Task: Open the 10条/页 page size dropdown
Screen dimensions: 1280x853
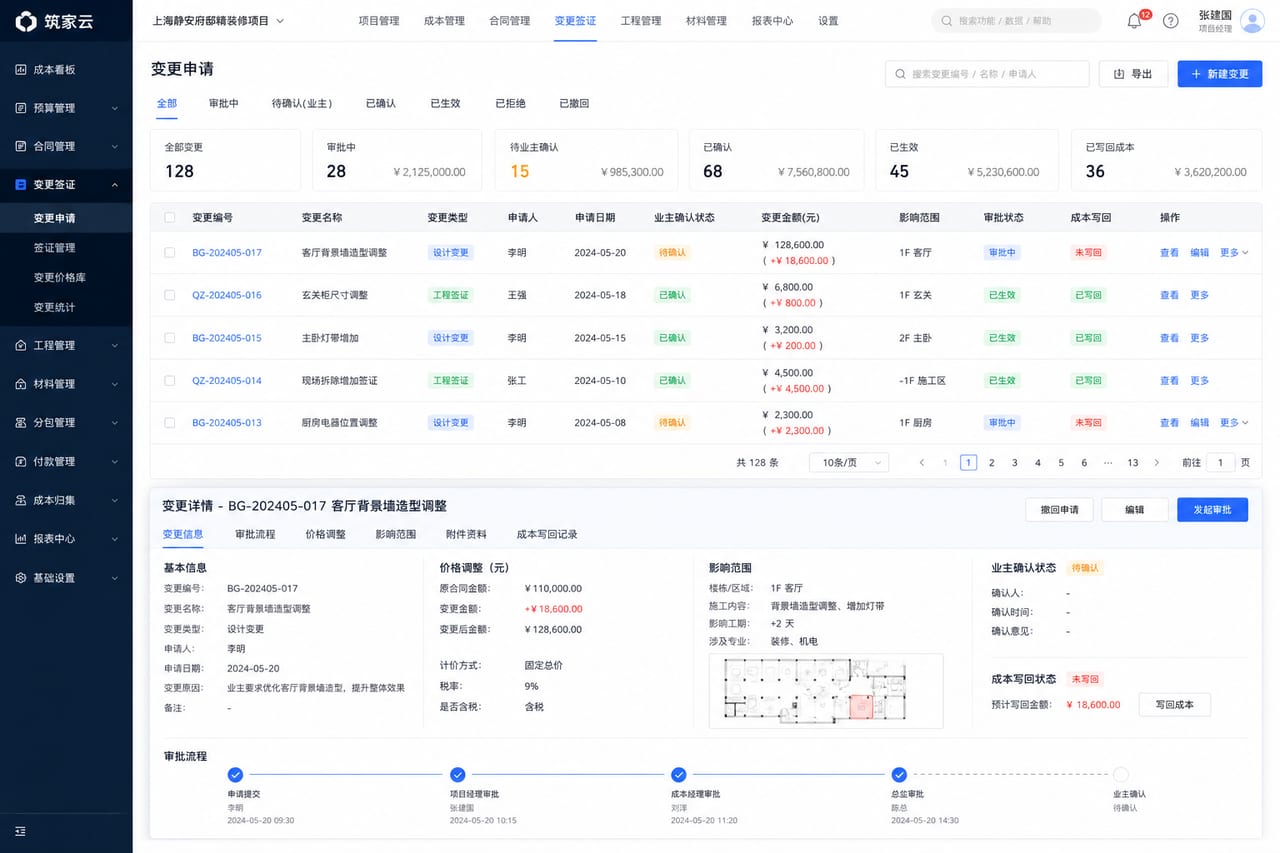Action: tap(849, 463)
